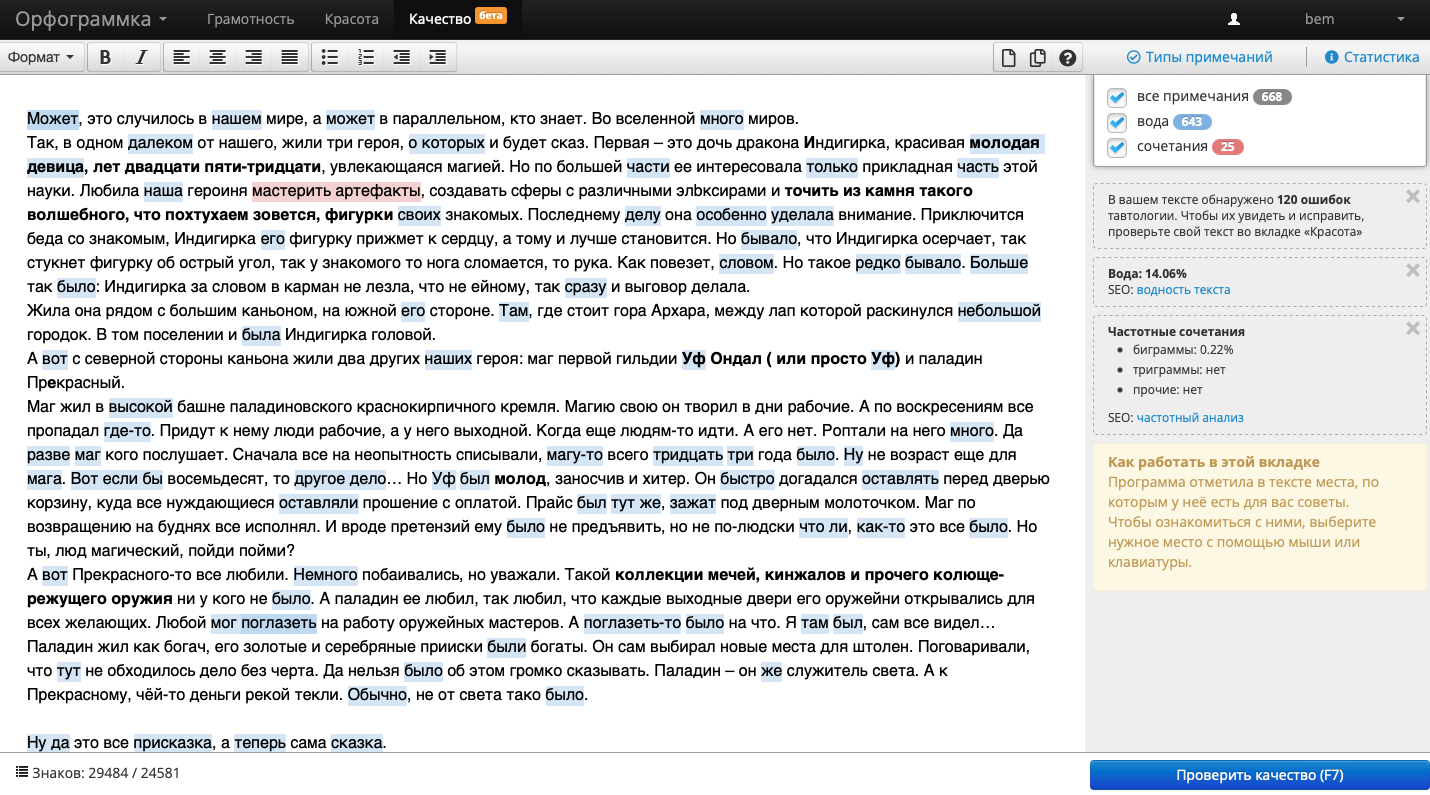
Task: Toggle the 'вода' notes checkbox
Action: (1117, 122)
